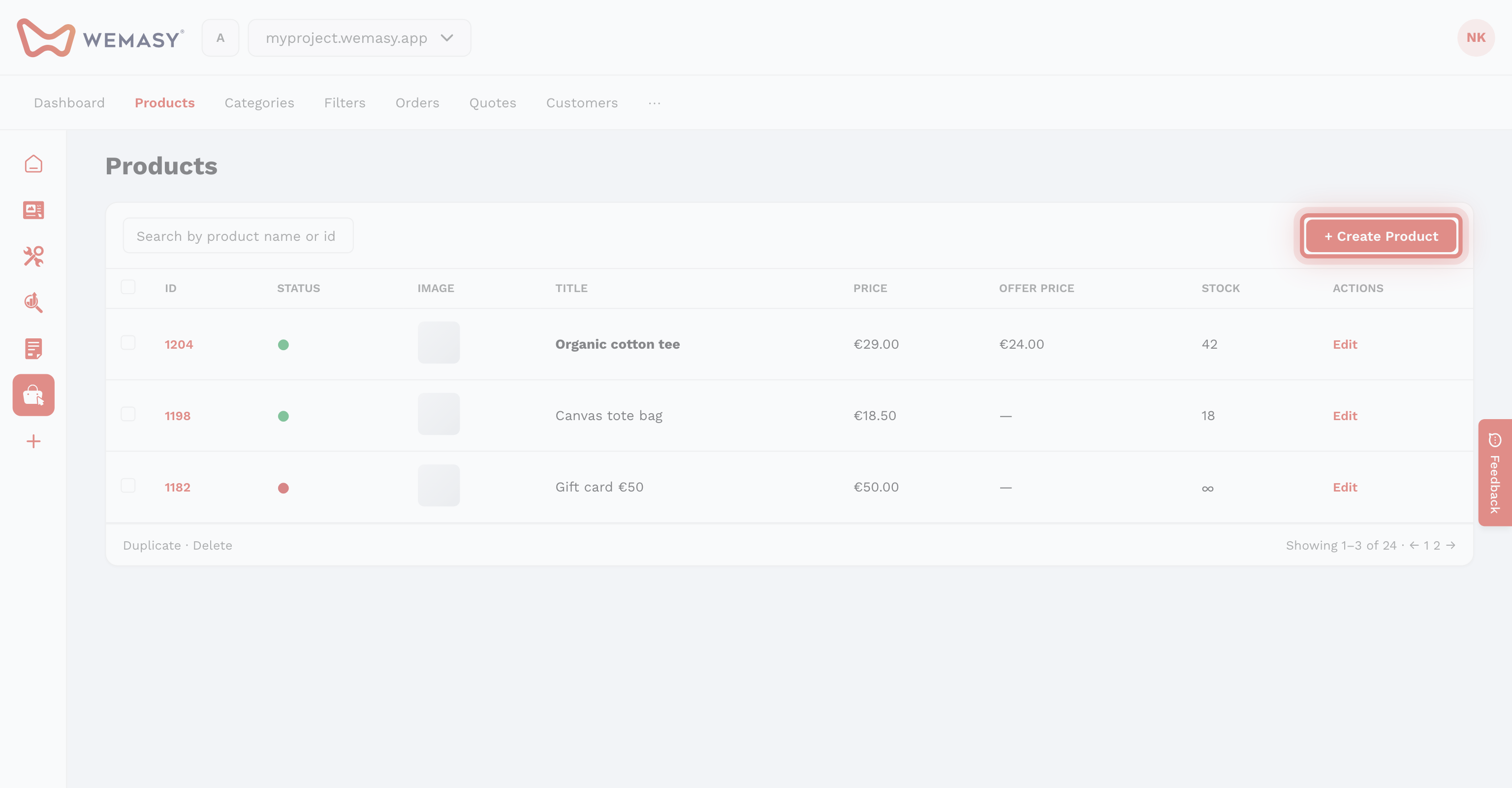Image resolution: width=1512 pixels, height=788 pixels.
Task: Switch to the Categories tab
Action: pos(259,103)
